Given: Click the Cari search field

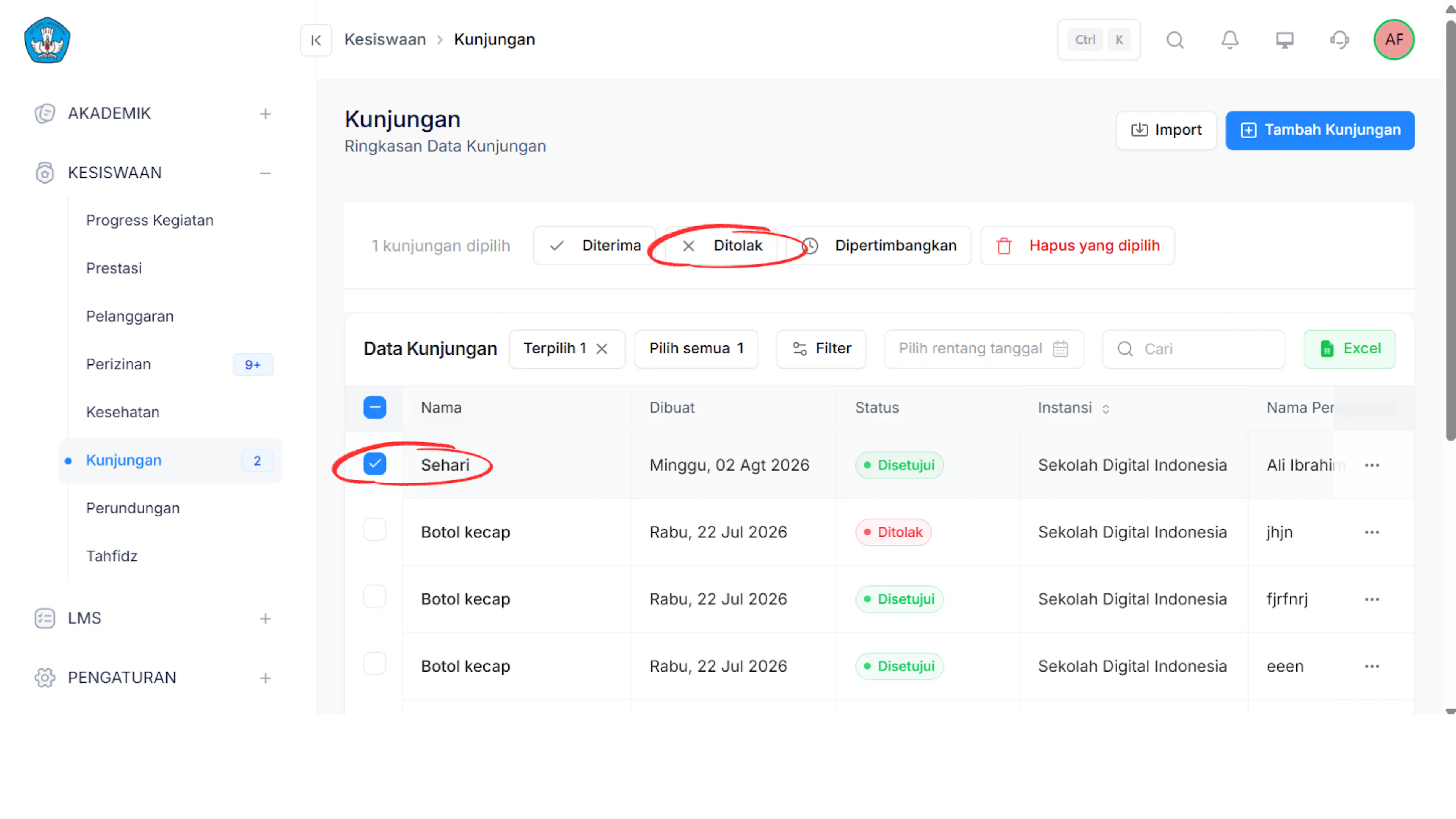Looking at the screenshot, I should pos(1193,349).
